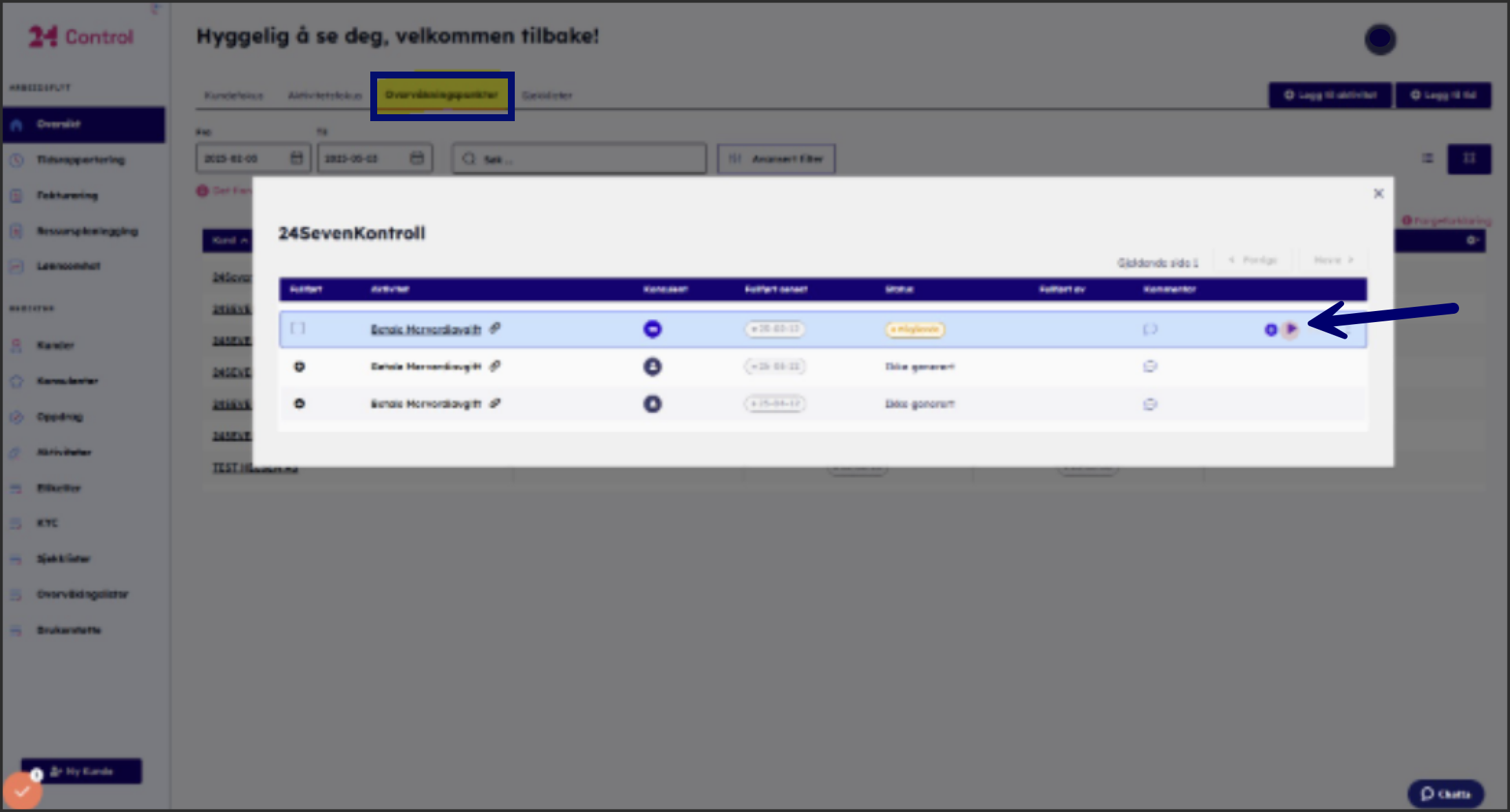Click the play icon in highlighted row
The height and width of the screenshot is (812, 1510).
(1291, 329)
